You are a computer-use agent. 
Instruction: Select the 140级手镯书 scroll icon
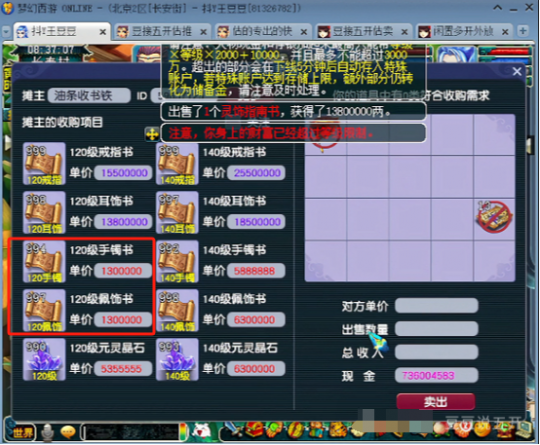(x=177, y=261)
